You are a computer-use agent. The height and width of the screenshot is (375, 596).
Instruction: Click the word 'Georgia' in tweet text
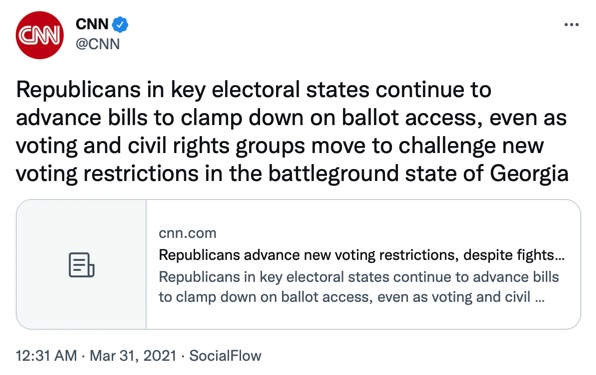529,174
